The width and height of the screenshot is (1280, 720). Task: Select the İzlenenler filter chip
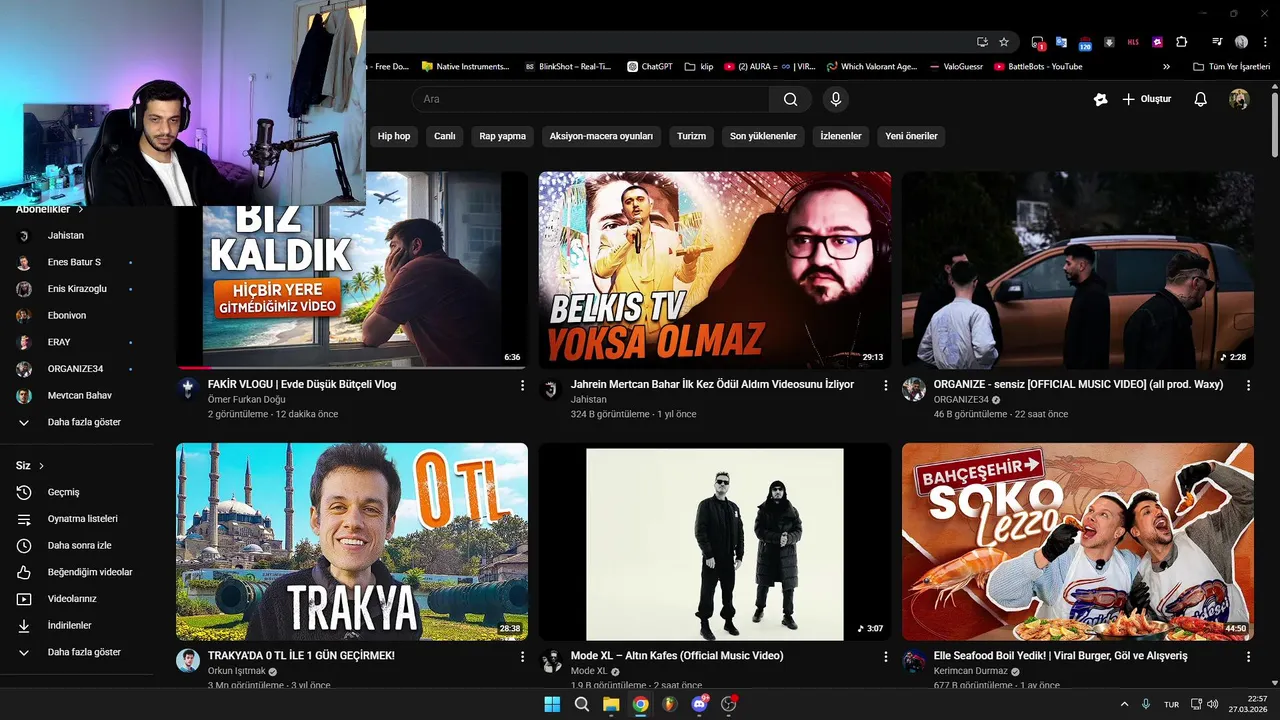(841, 136)
